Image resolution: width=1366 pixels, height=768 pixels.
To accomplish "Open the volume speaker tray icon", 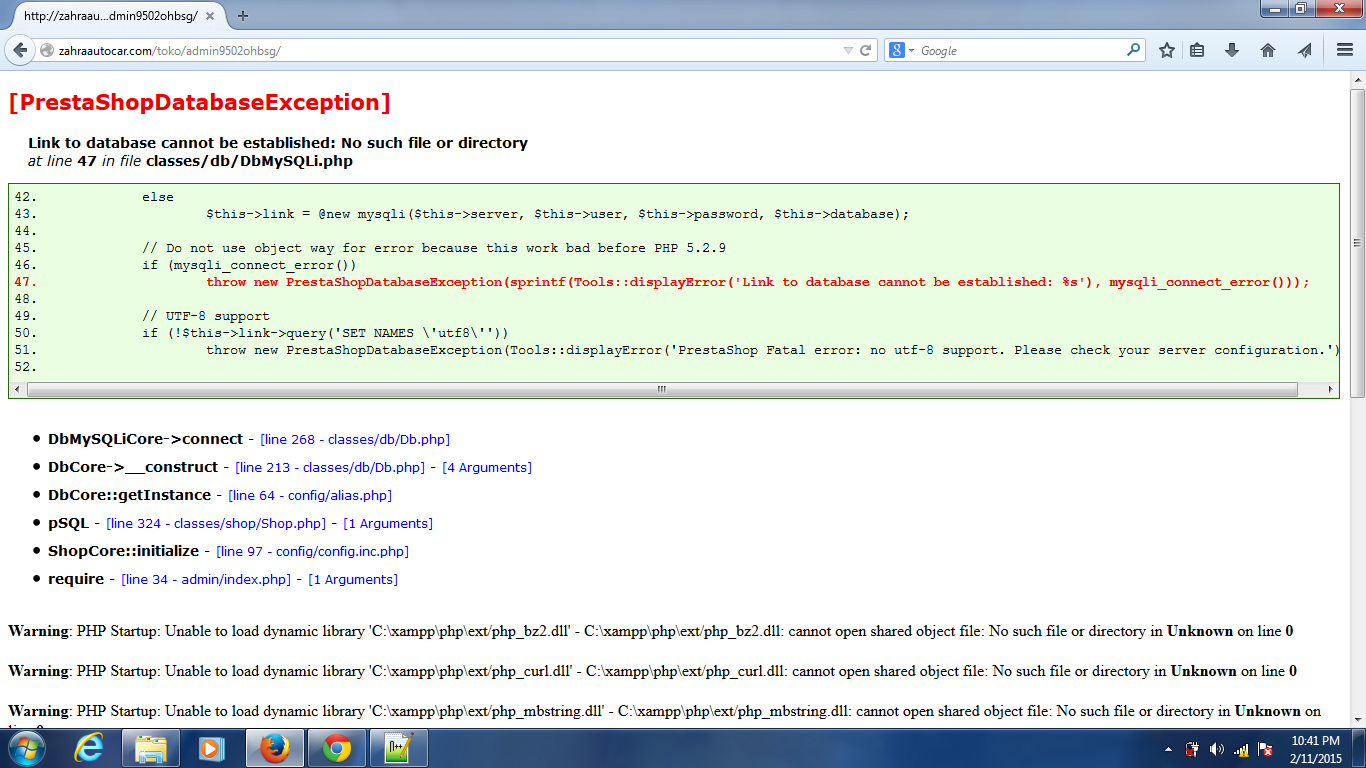I will (x=1216, y=749).
